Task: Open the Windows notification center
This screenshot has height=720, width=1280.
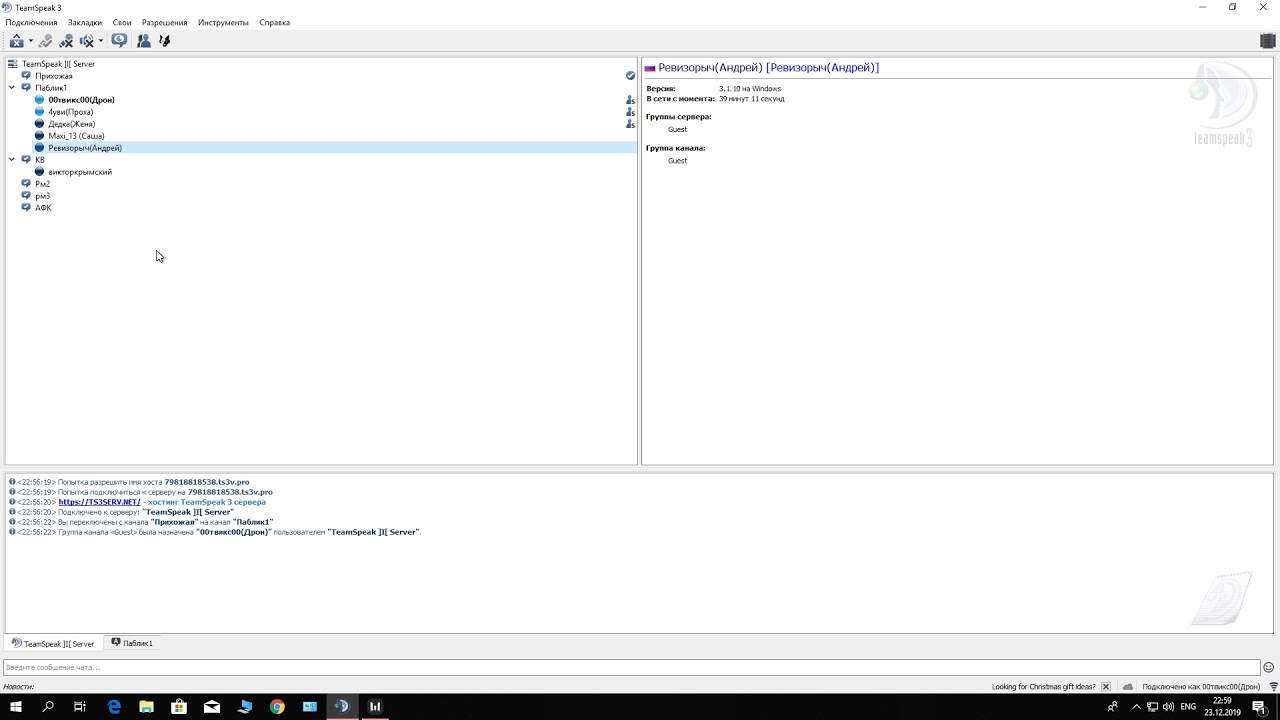Action: point(1260,707)
